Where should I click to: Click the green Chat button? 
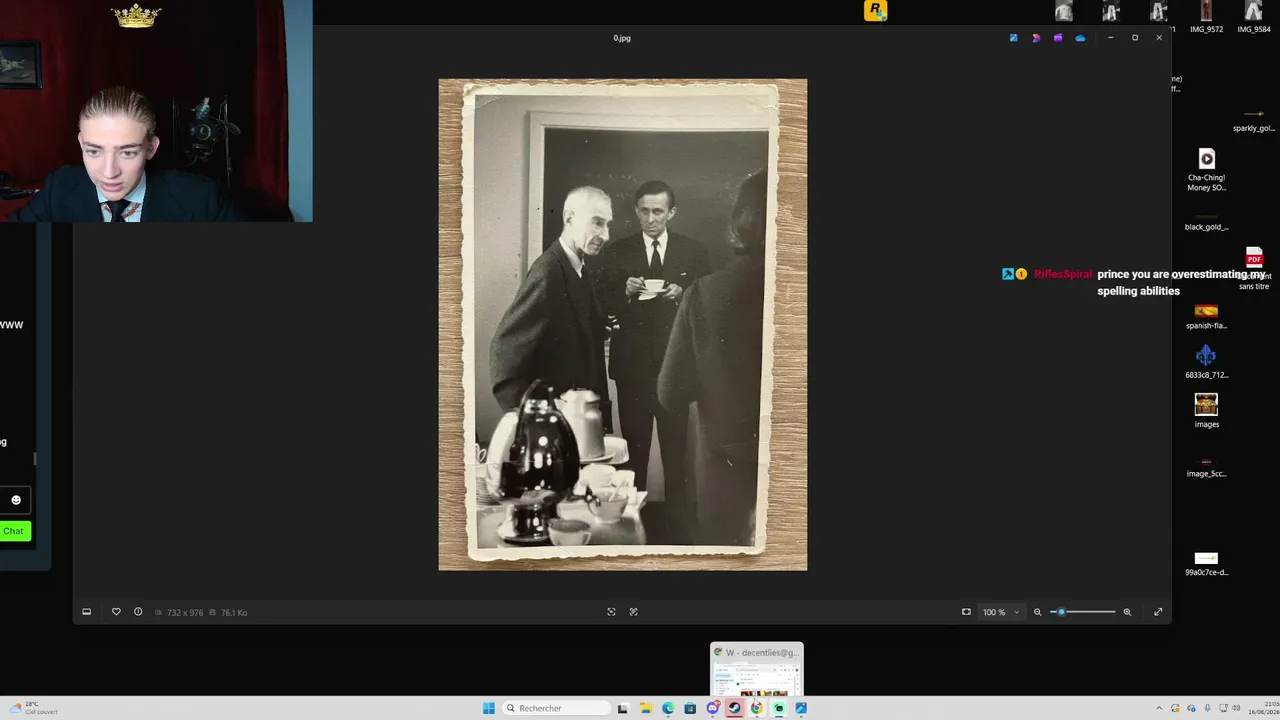tap(14, 531)
